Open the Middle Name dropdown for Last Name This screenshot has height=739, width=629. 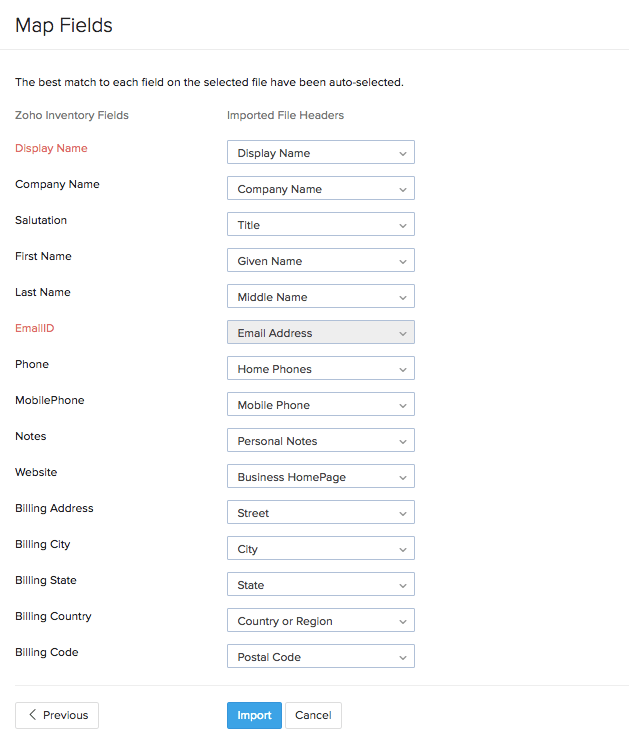(320, 297)
